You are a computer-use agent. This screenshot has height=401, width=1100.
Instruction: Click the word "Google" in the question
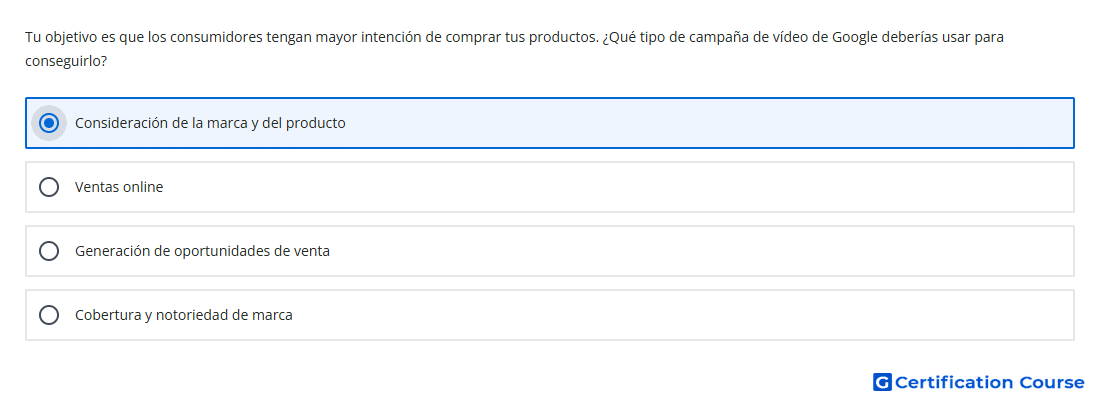[854, 37]
